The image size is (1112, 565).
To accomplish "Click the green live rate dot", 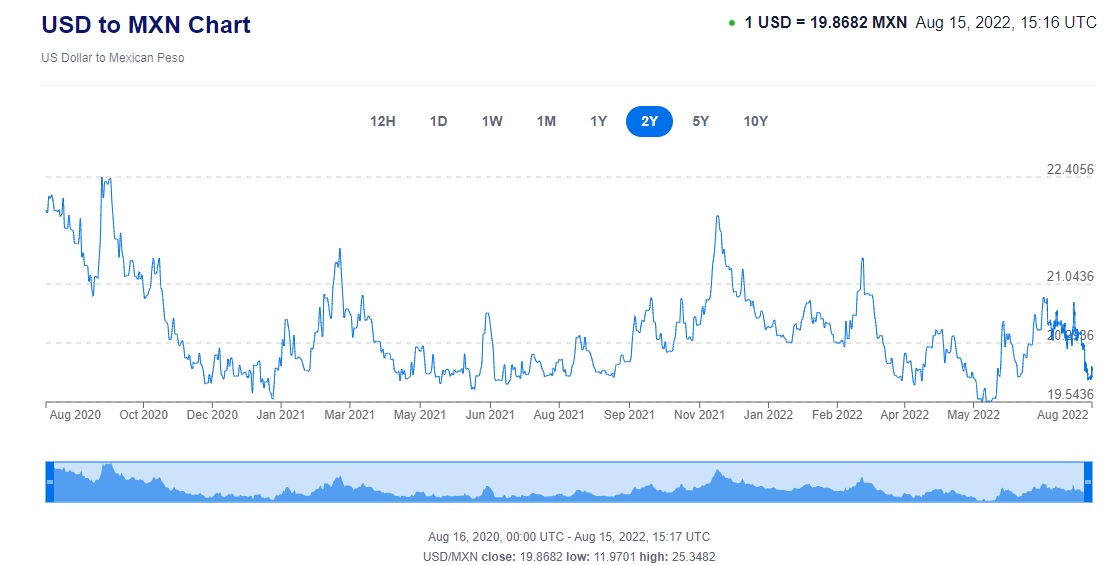I will pyautogui.click(x=732, y=23).
